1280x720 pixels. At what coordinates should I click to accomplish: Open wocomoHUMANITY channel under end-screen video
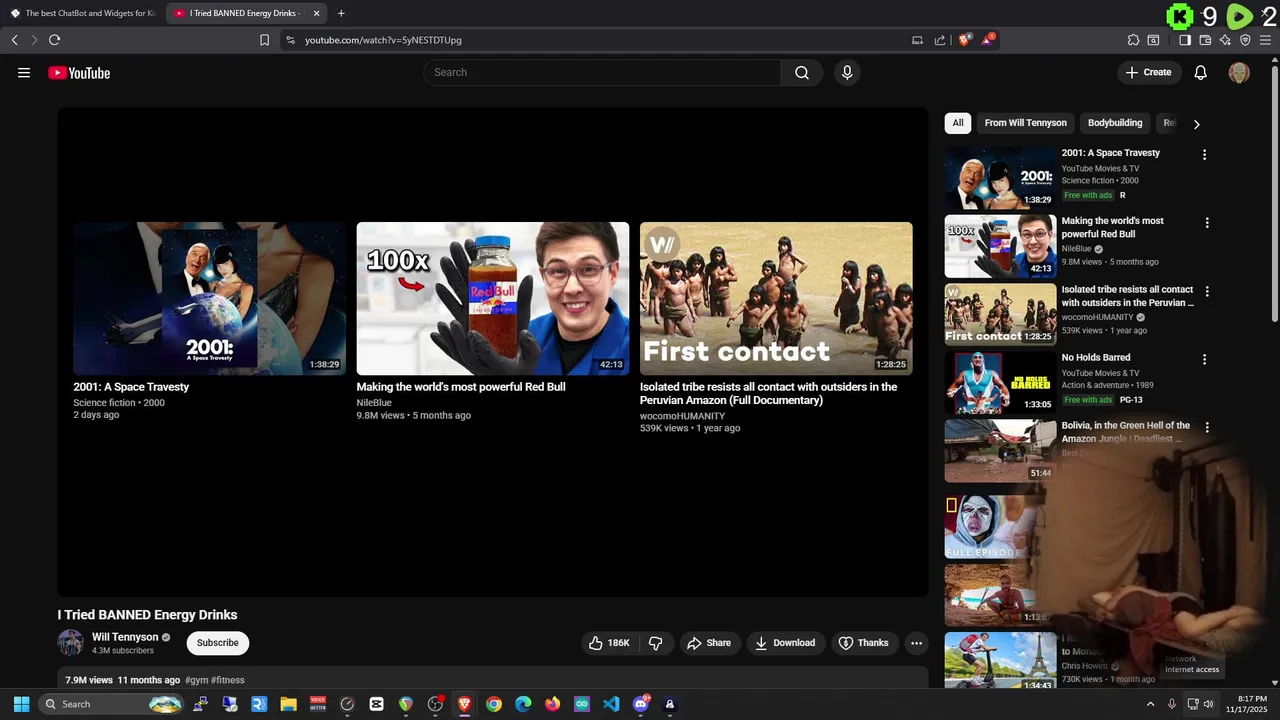682,416
